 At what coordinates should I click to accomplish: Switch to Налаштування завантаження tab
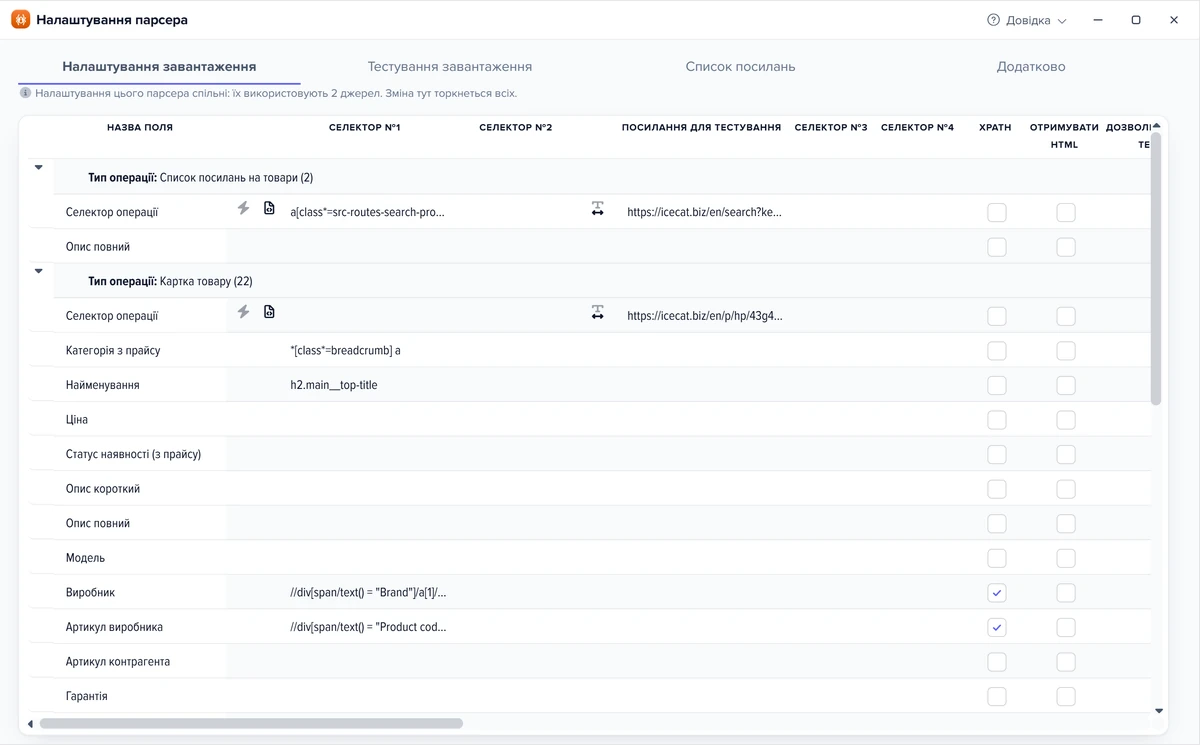pos(159,67)
